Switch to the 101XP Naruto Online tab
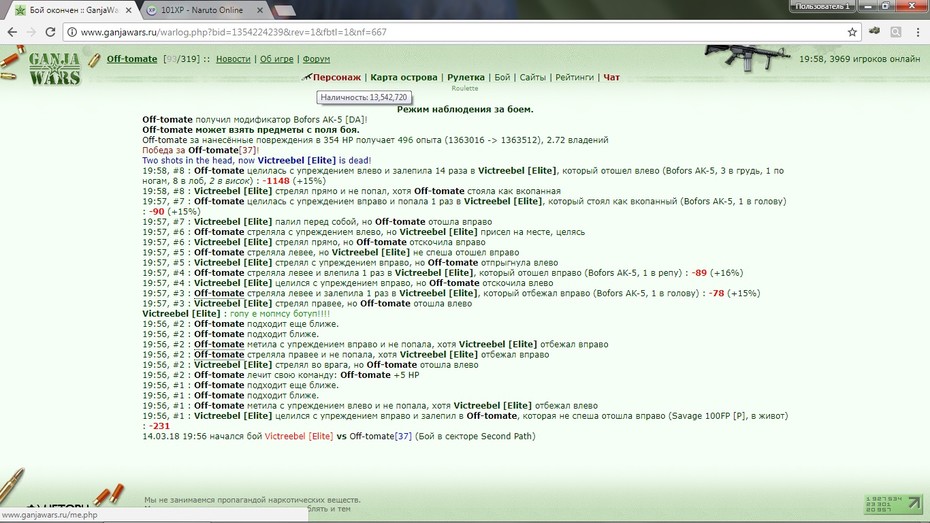930x523 pixels. point(202,10)
